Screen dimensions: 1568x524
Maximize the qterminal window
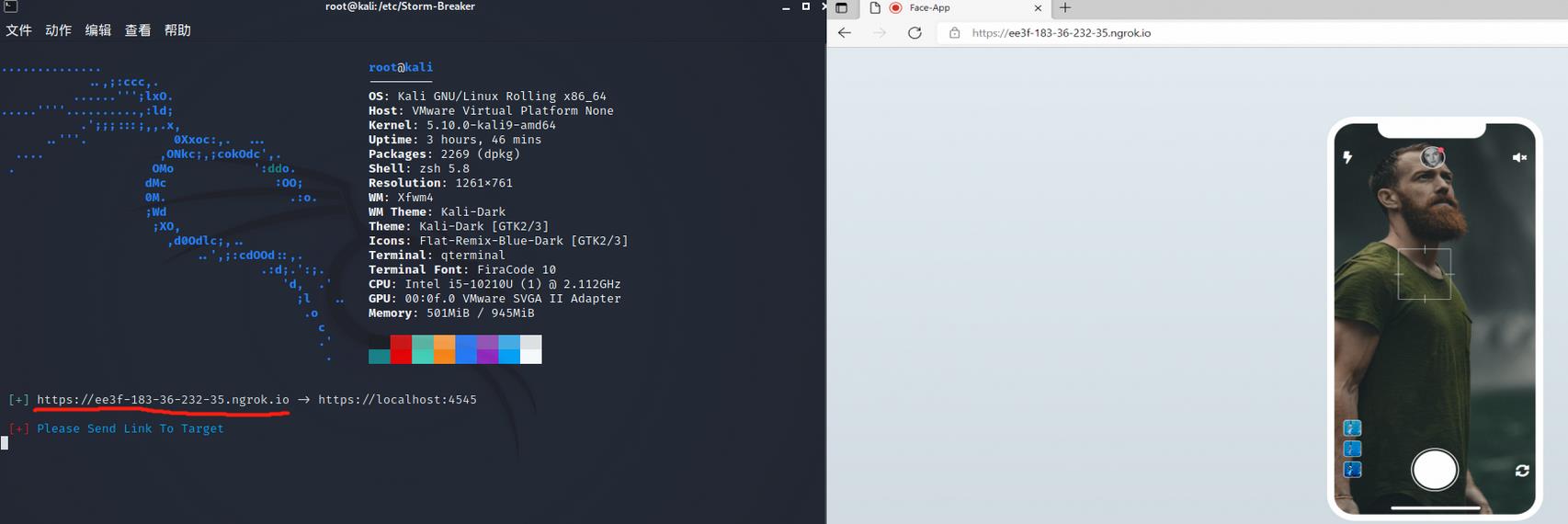coord(806,6)
